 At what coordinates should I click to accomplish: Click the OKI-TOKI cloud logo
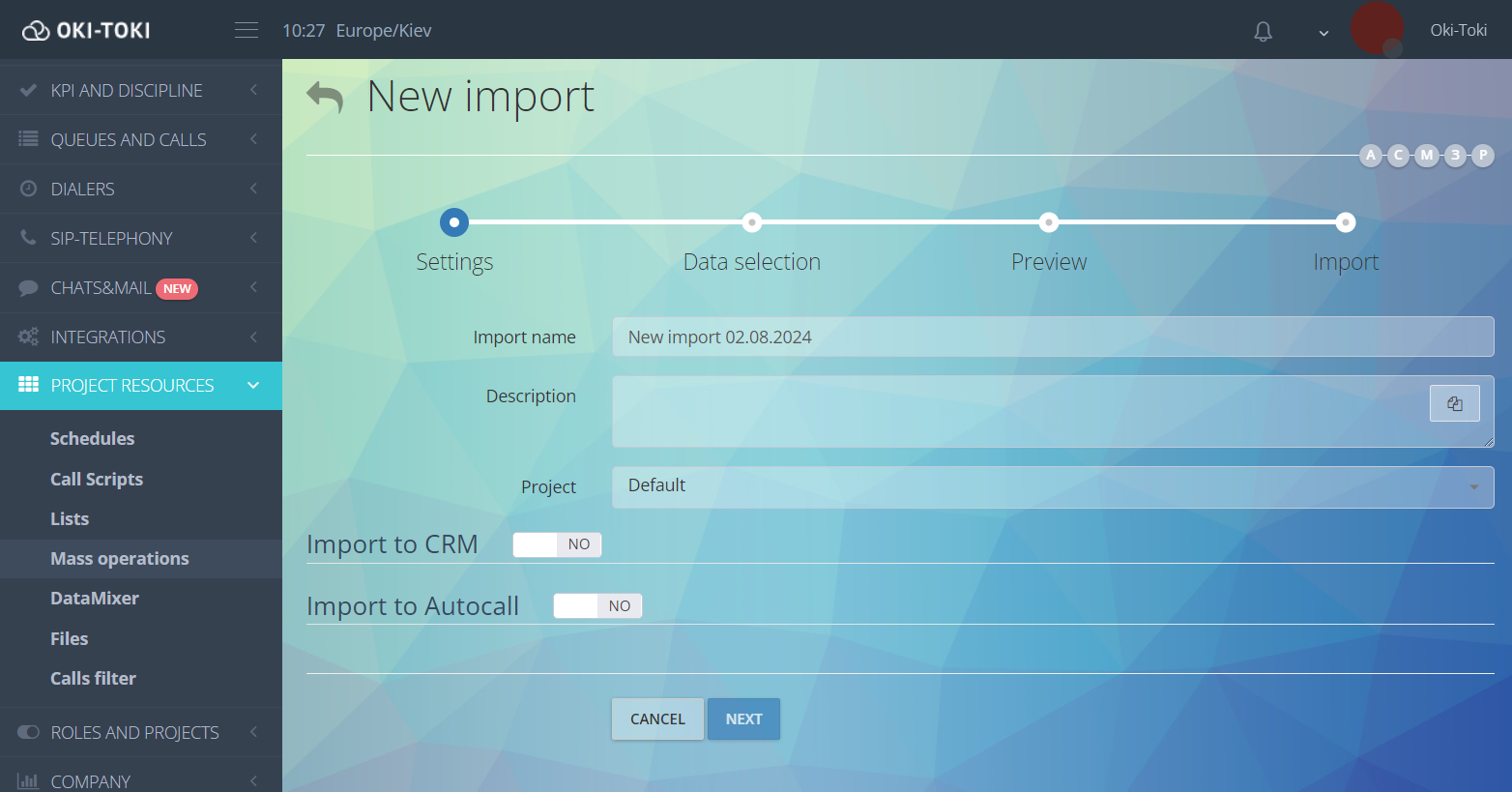[x=36, y=31]
